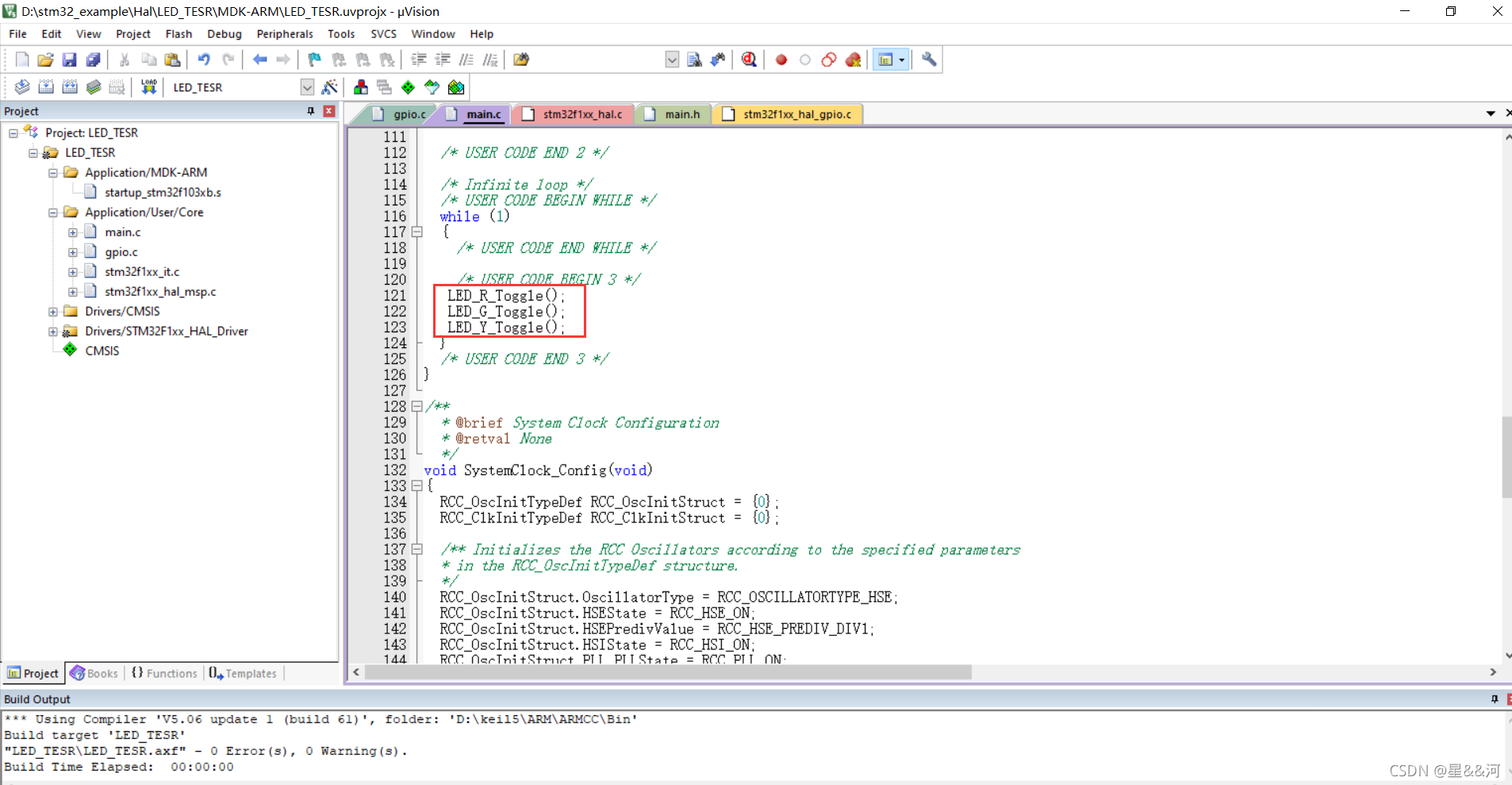The image size is (1512, 785).
Task: Open the Flash menu
Action: click(x=178, y=34)
